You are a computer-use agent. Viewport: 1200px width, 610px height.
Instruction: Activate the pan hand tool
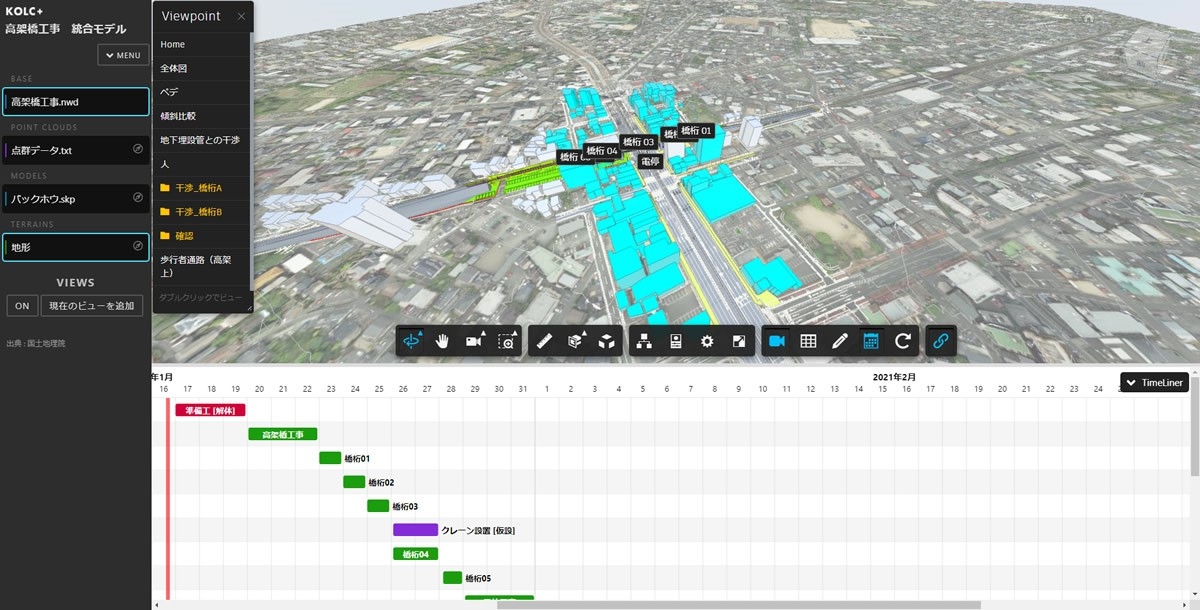[x=442, y=341]
